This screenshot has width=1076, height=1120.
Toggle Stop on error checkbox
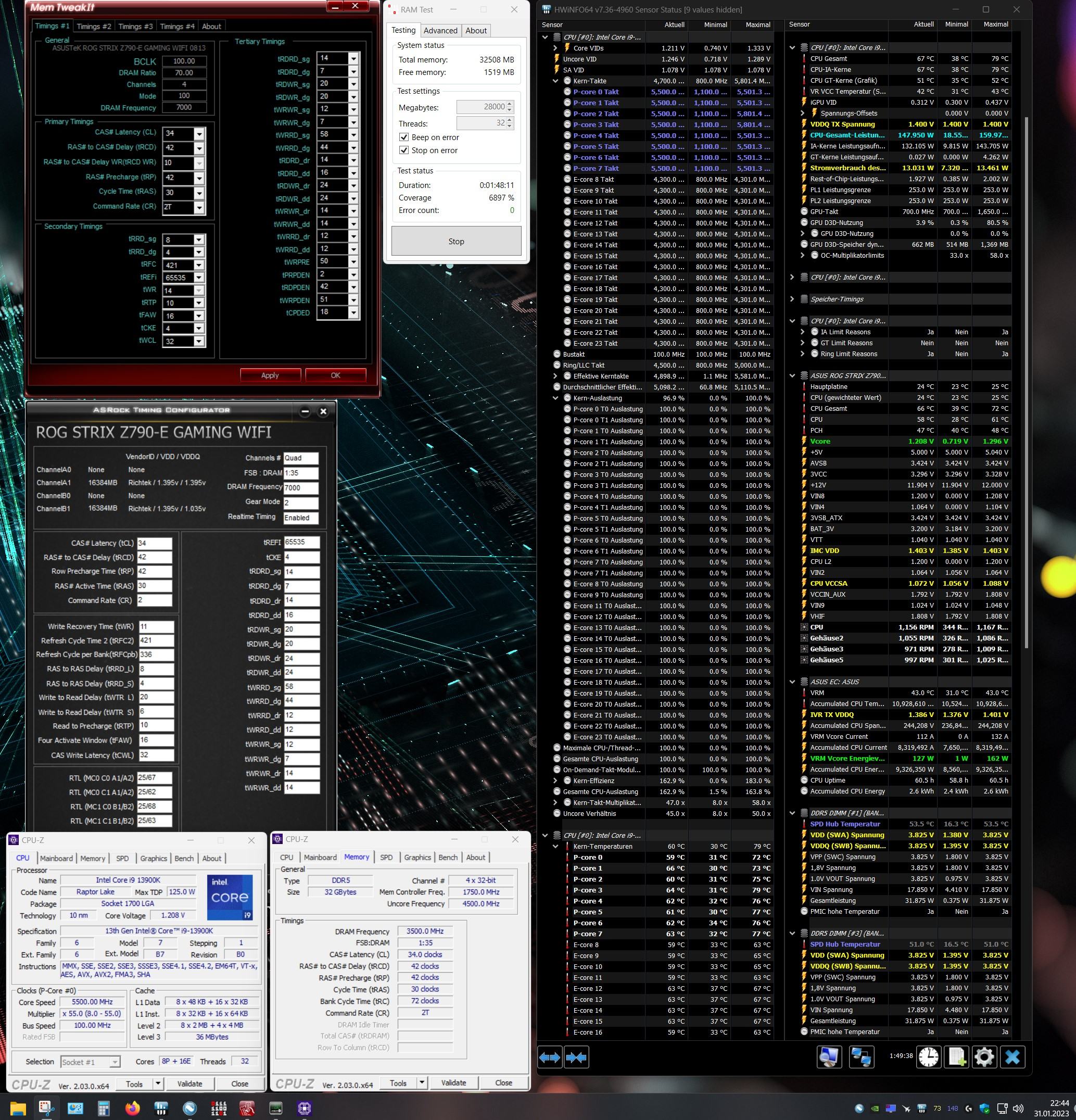[404, 150]
